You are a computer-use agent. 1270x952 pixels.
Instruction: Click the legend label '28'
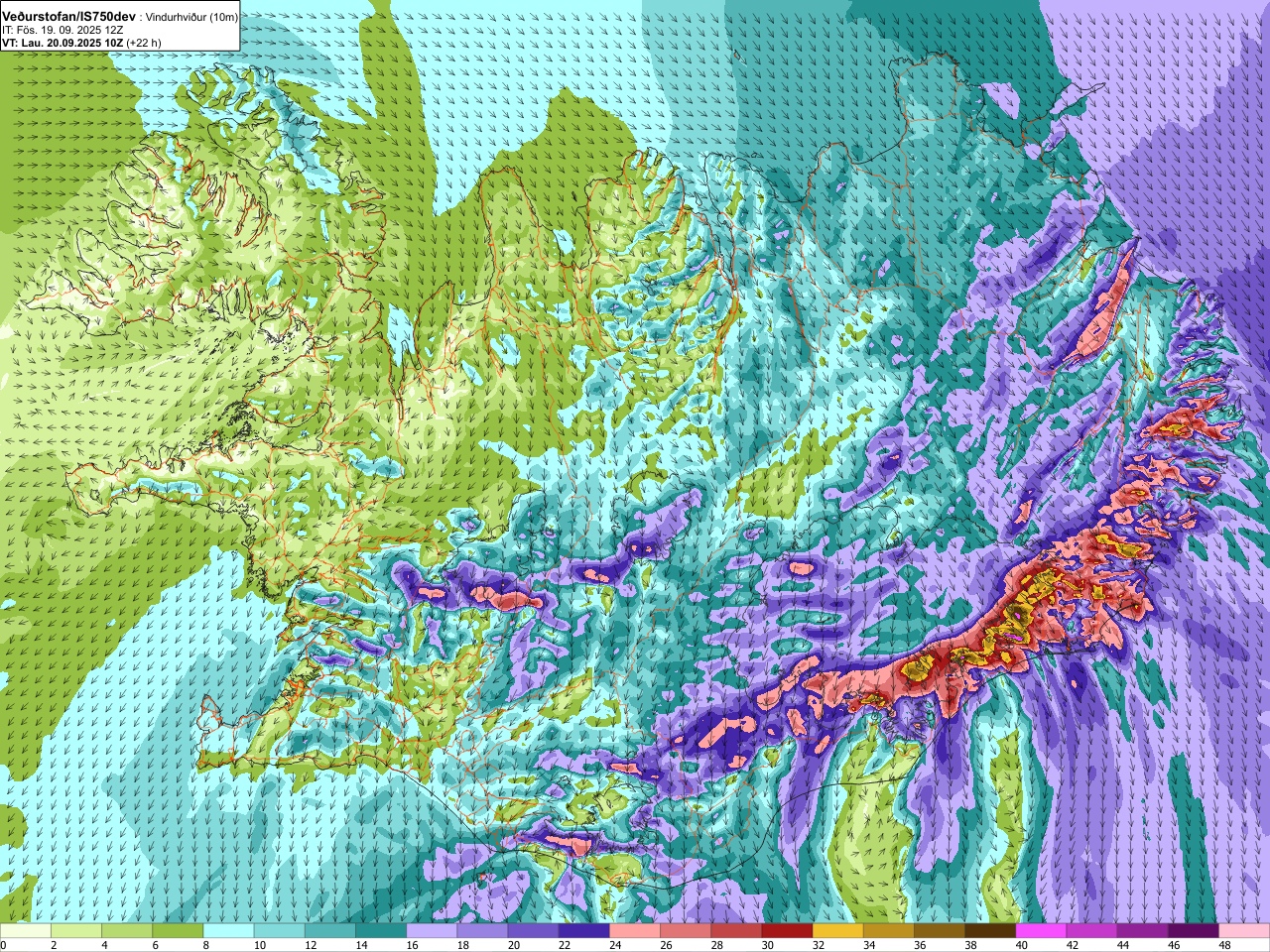716,945
